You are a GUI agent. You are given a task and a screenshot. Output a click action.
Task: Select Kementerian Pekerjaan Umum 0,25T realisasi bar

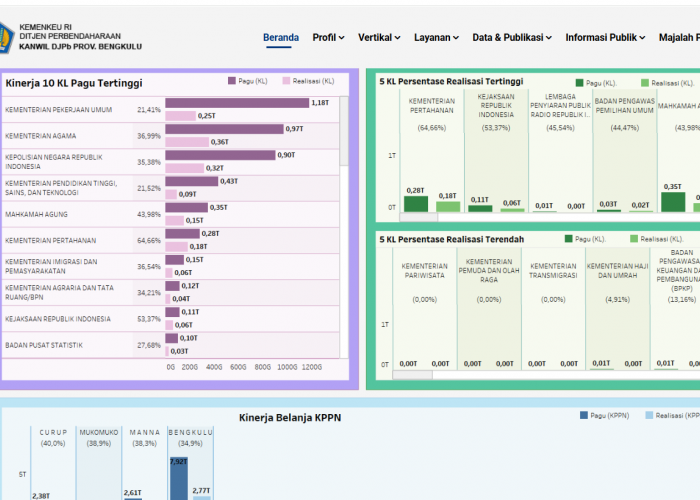tap(181, 116)
